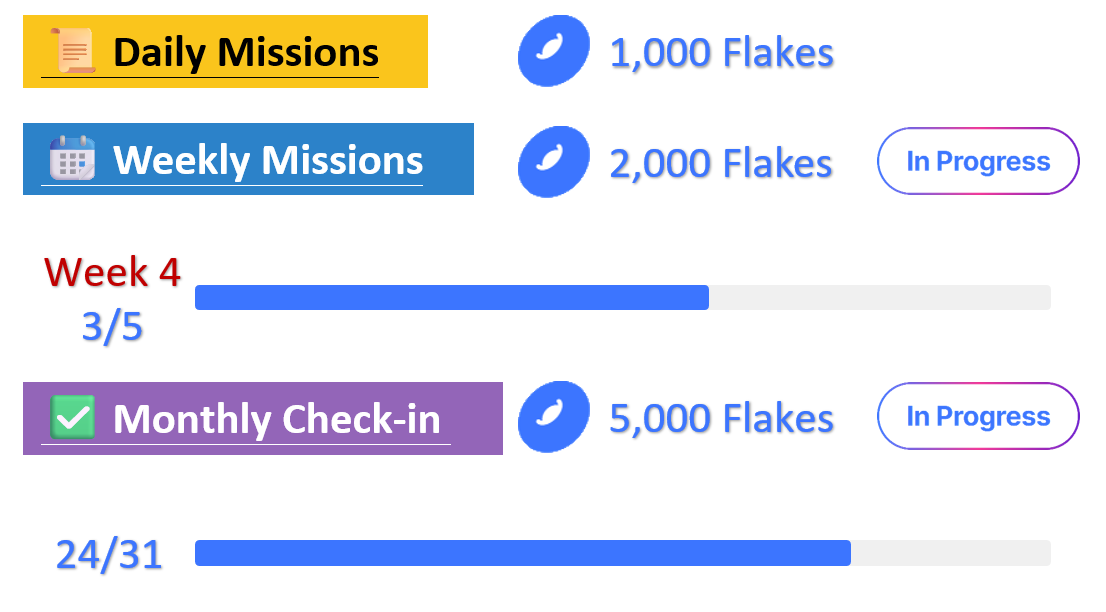Click the flake coin icon next to 1,000 Flakes

tap(553, 51)
